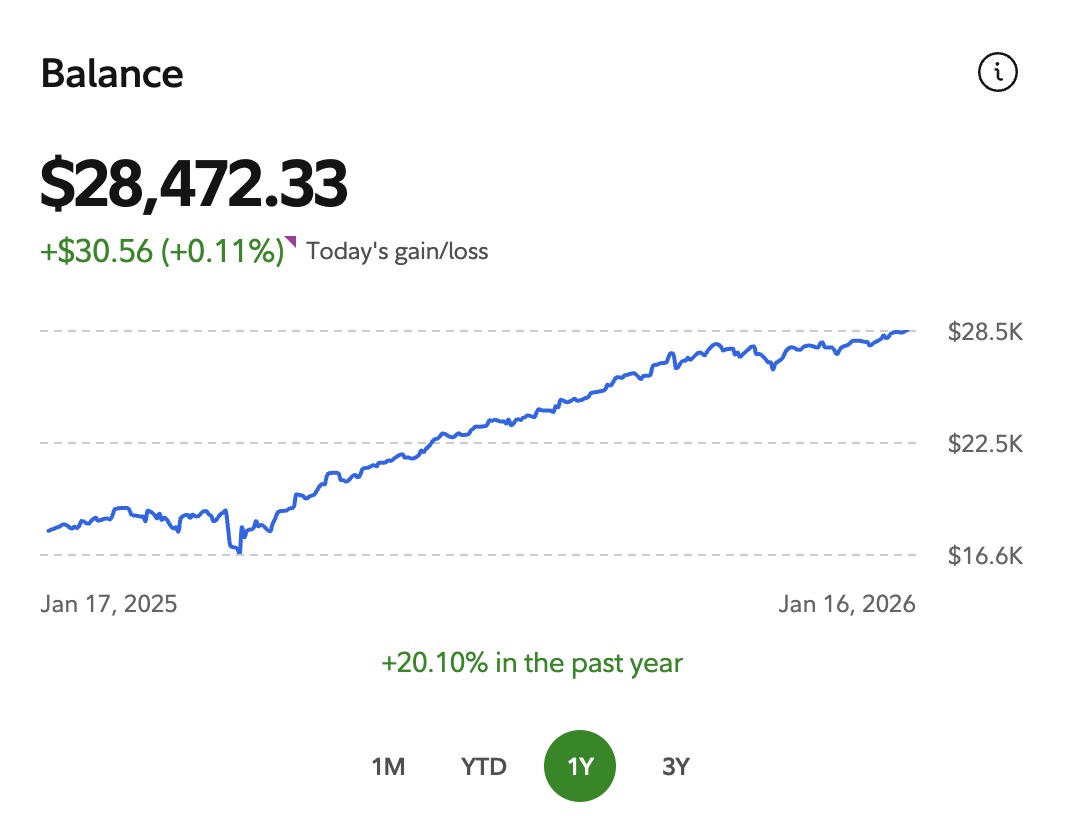Click the Jan 16, 2026 end date
Viewport: 1072px width, 816px height.
point(847,604)
